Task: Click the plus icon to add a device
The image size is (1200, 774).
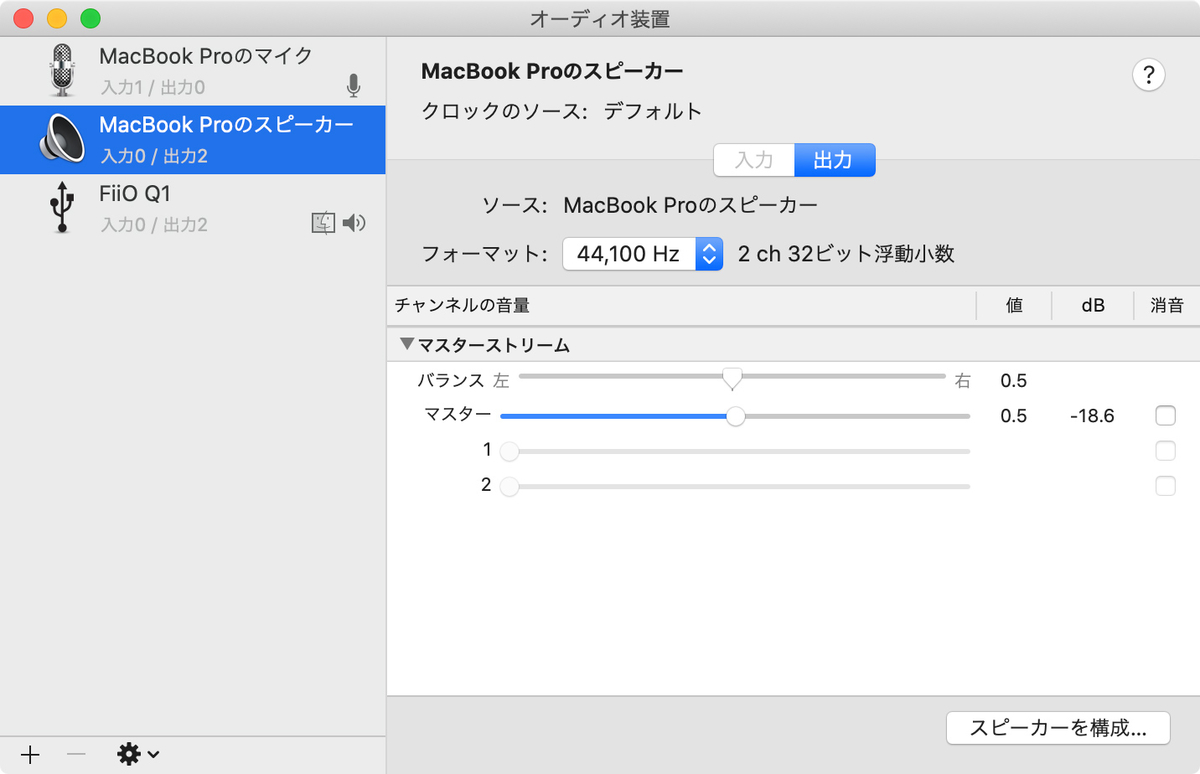Action: click(31, 754)
